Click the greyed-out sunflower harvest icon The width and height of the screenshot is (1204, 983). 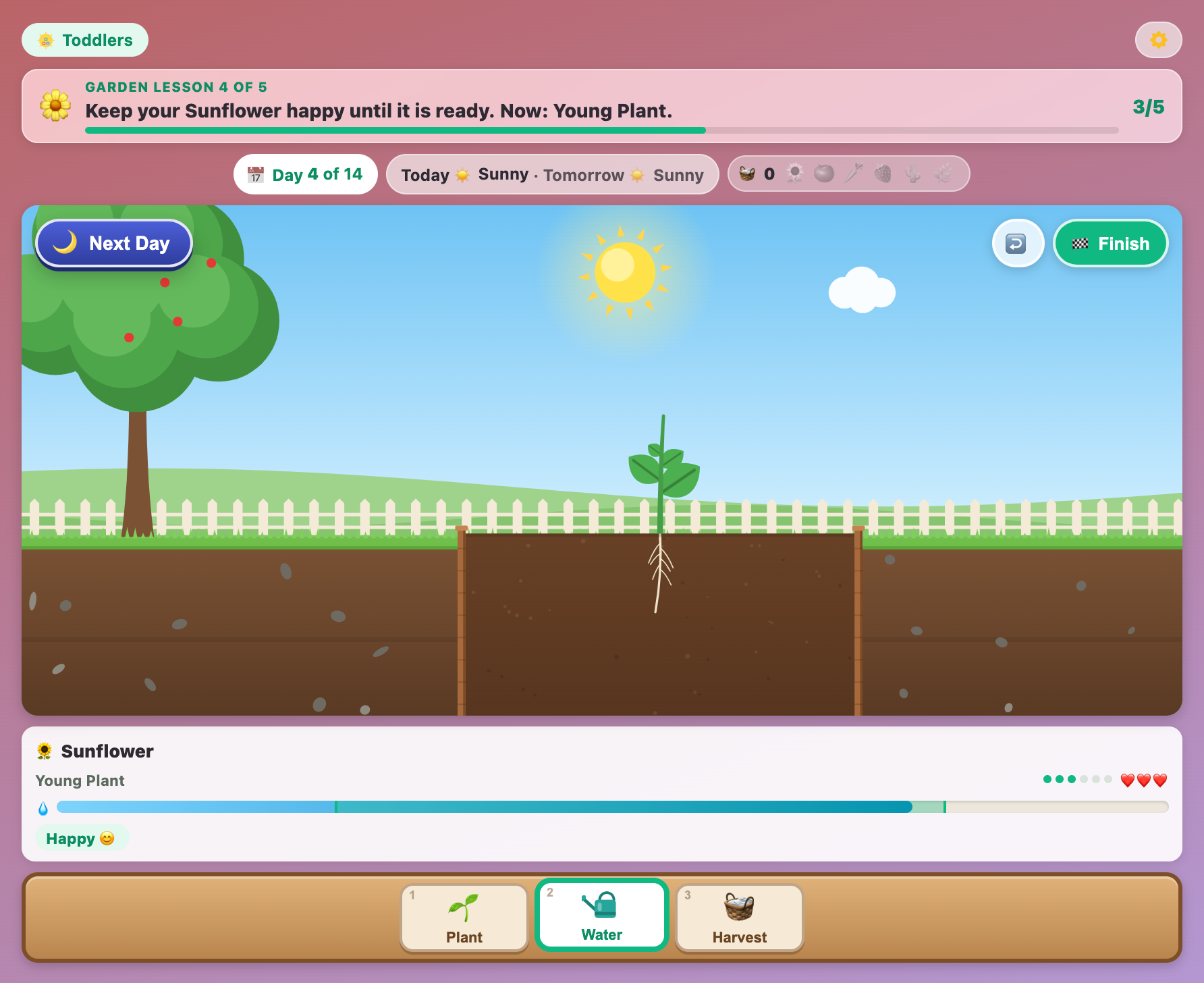795,174
